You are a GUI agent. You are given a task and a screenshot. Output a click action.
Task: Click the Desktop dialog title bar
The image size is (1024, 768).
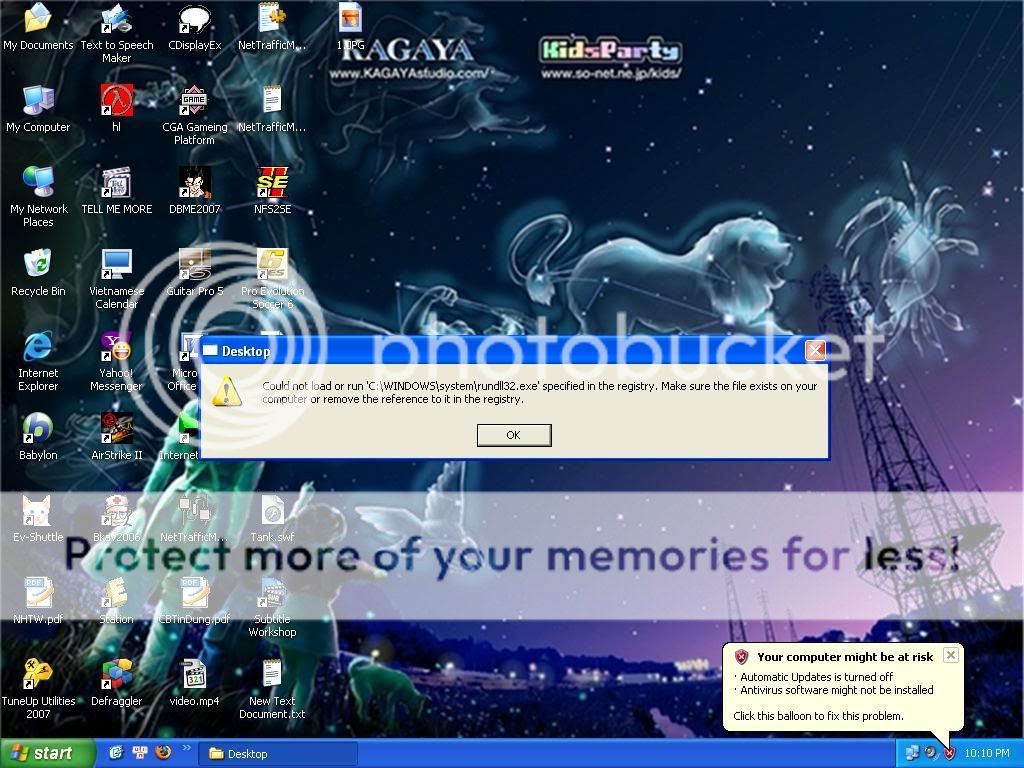514,351
